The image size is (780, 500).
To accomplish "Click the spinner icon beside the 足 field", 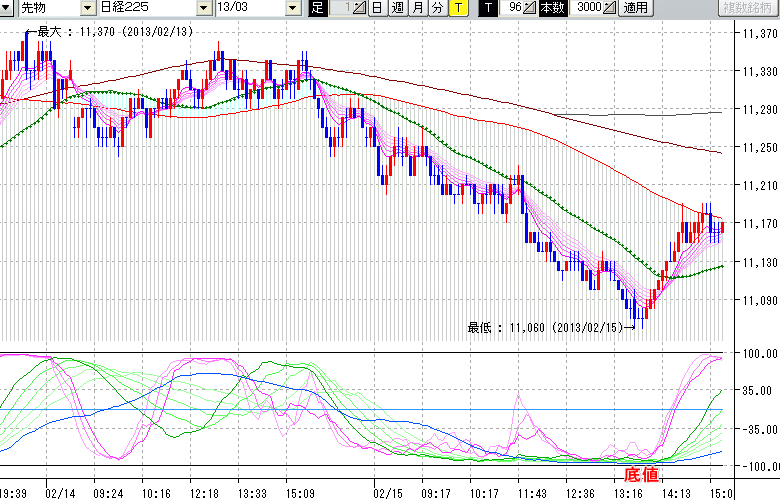I will point(361,8).
